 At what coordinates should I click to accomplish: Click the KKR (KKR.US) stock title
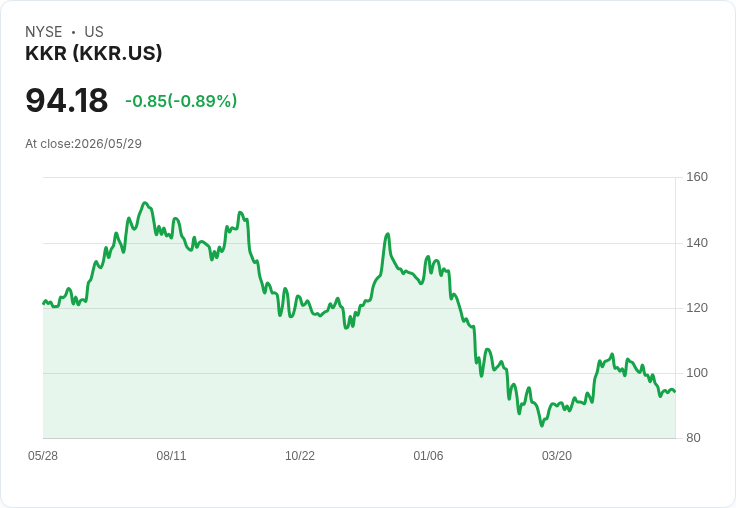[93, 53]
